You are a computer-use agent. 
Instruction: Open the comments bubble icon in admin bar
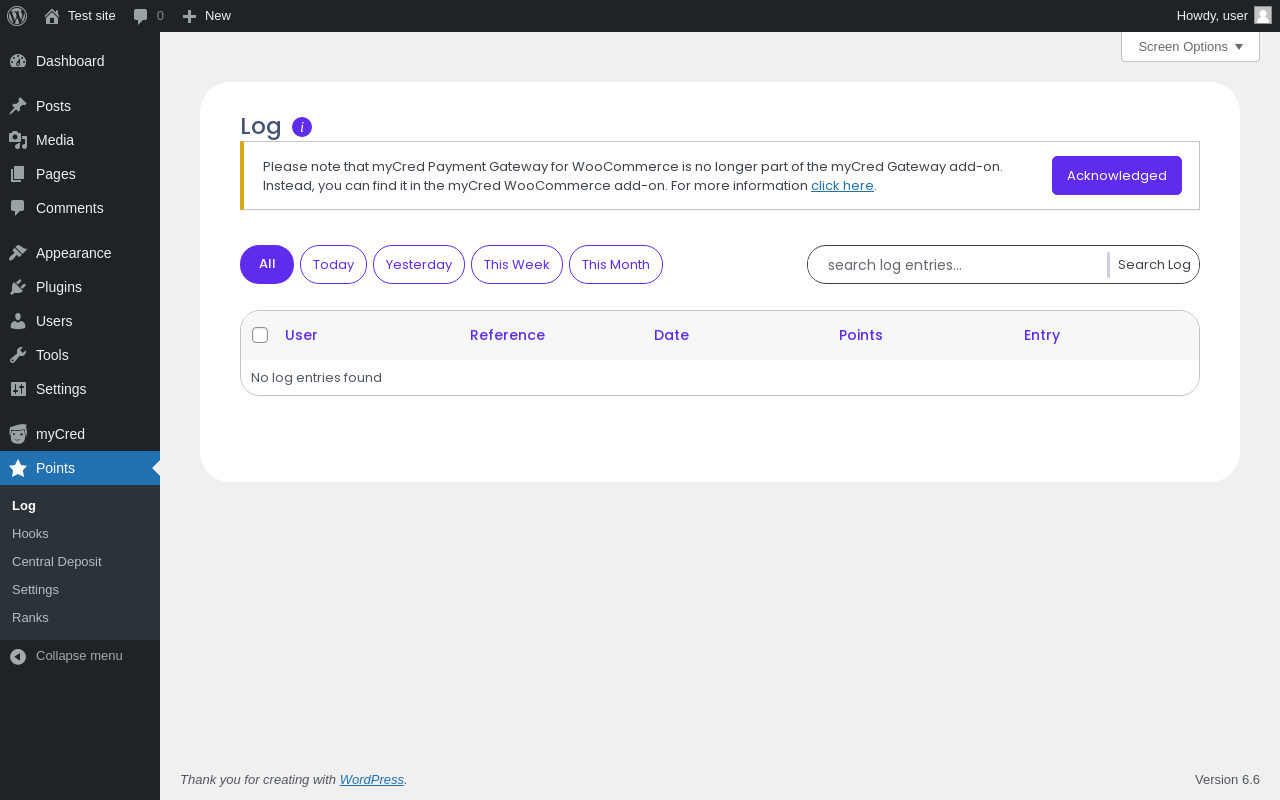(140, 16)
